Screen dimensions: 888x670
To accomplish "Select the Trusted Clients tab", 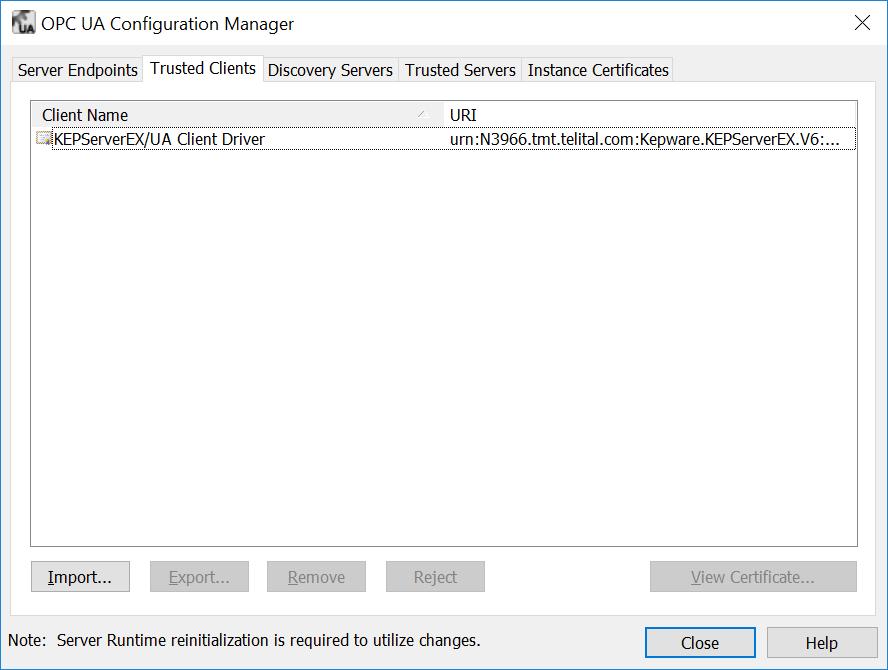I will tap(203, 69).
